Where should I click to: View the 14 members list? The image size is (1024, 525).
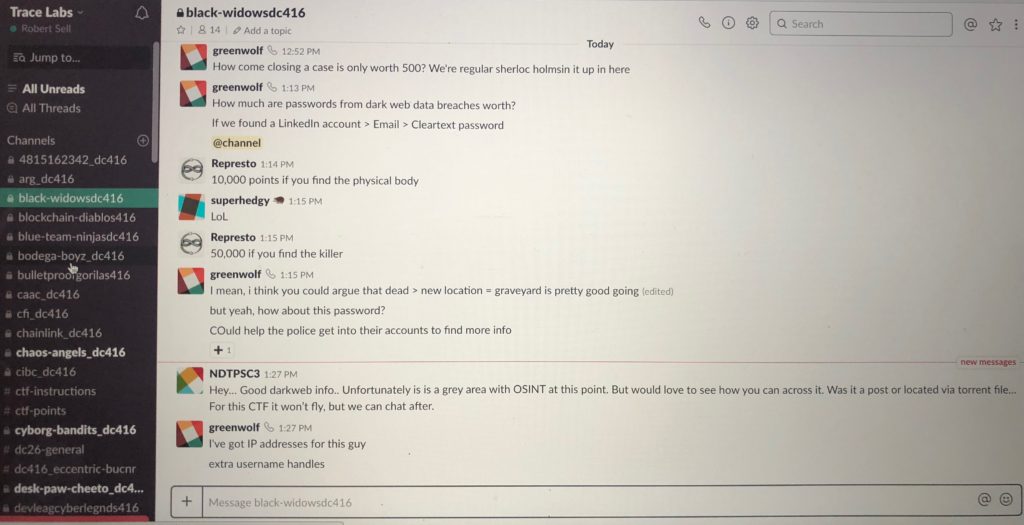click(209, 30)
